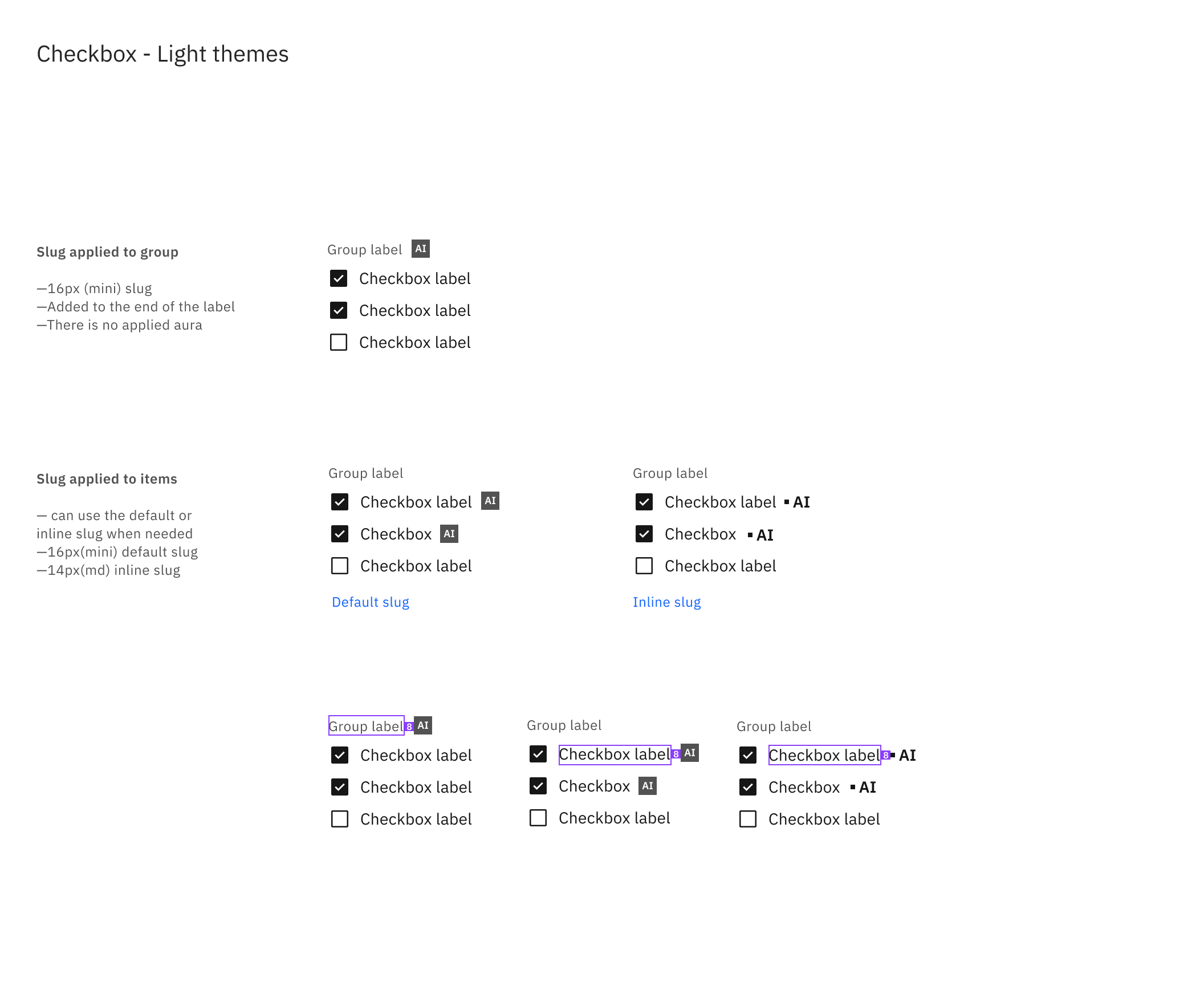Click the AI slug next to Checkbox in bottom middle group
The height and width of the screenshot is (982, 1204).
pos(648,786)
